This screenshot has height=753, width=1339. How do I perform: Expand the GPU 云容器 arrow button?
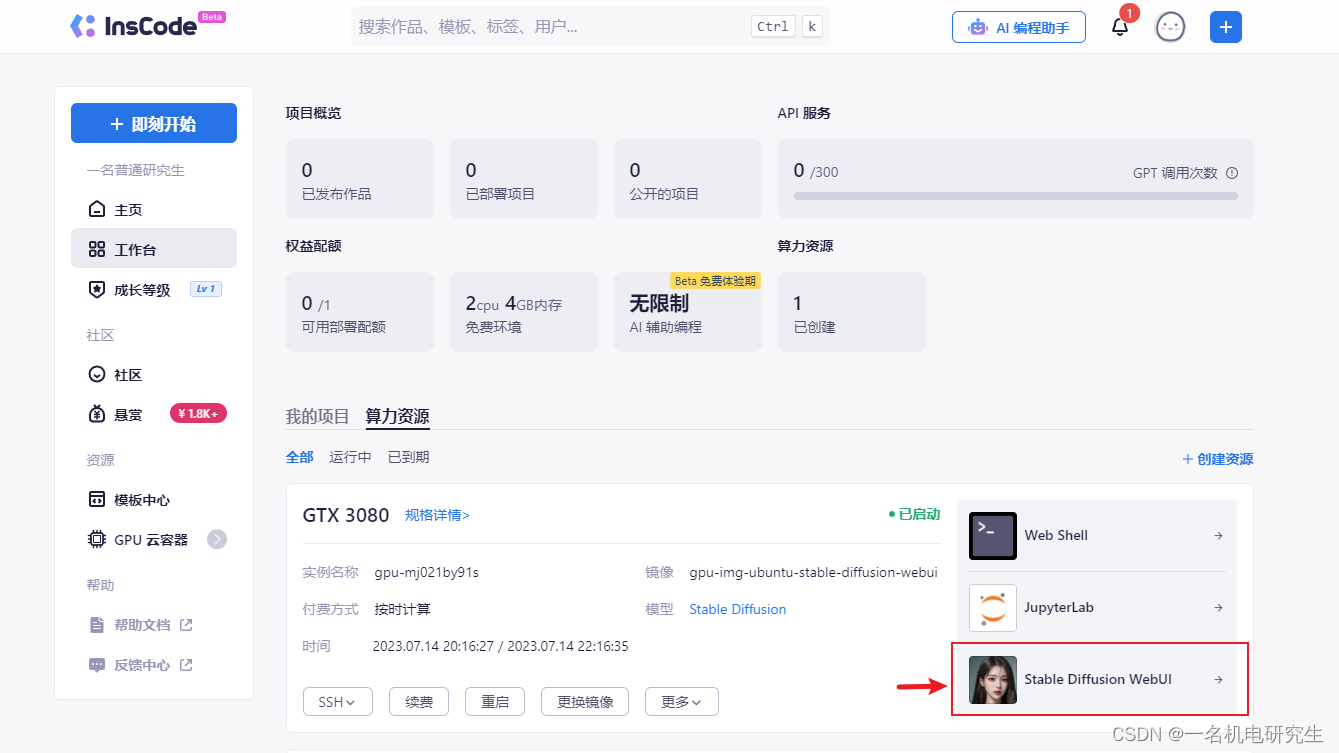tap(217, 539)
